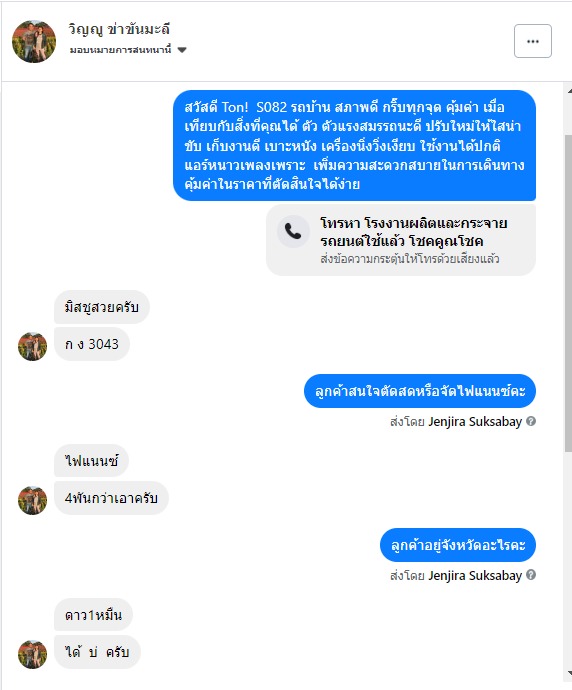572x690 pixels.
Task: Select the blue province question message
Action: (458, 545)
